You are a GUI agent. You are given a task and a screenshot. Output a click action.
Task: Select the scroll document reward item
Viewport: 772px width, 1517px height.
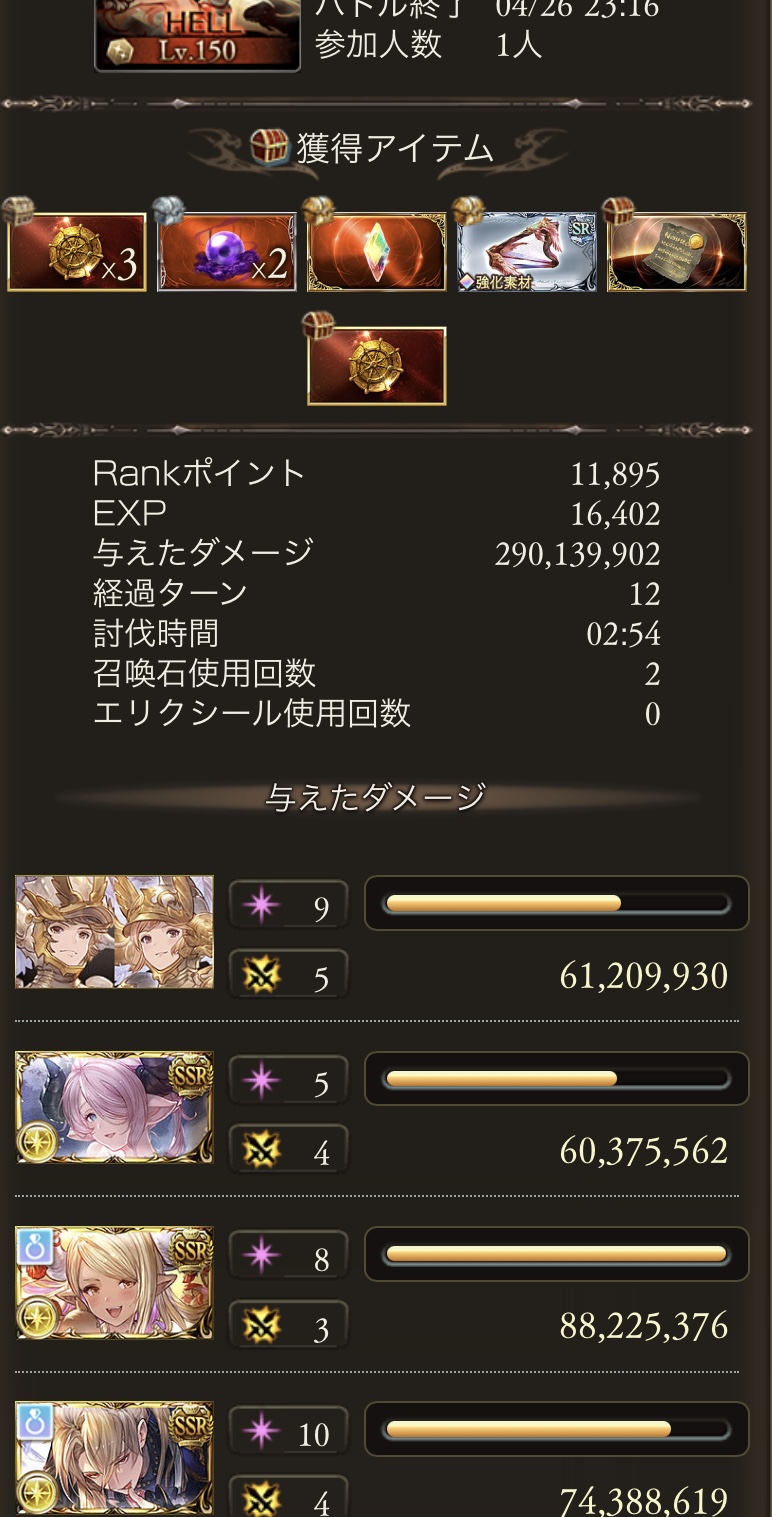677,252
